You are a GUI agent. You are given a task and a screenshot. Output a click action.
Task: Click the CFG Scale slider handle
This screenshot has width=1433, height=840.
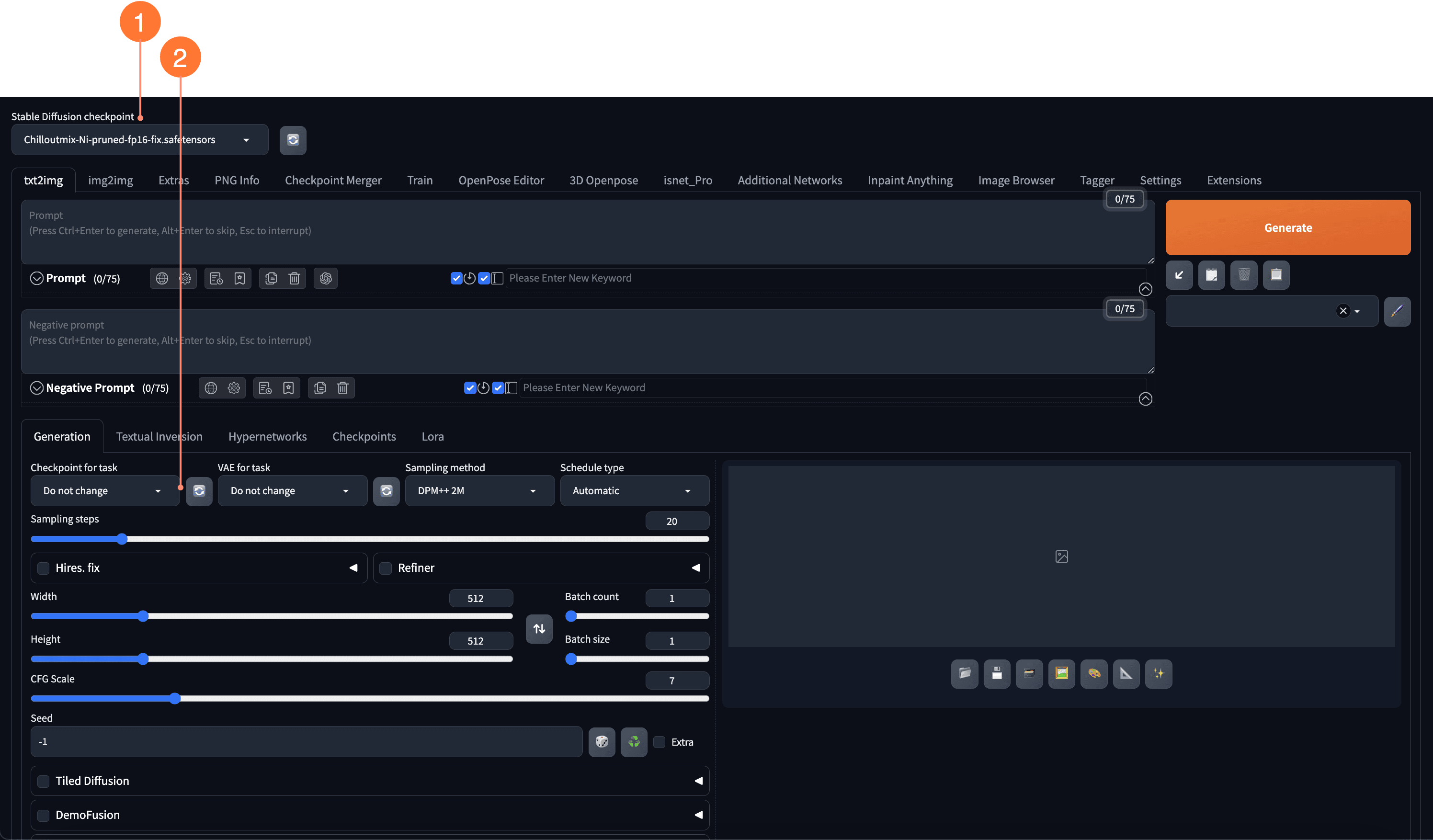pyautogui.click(x=175, y=698)
